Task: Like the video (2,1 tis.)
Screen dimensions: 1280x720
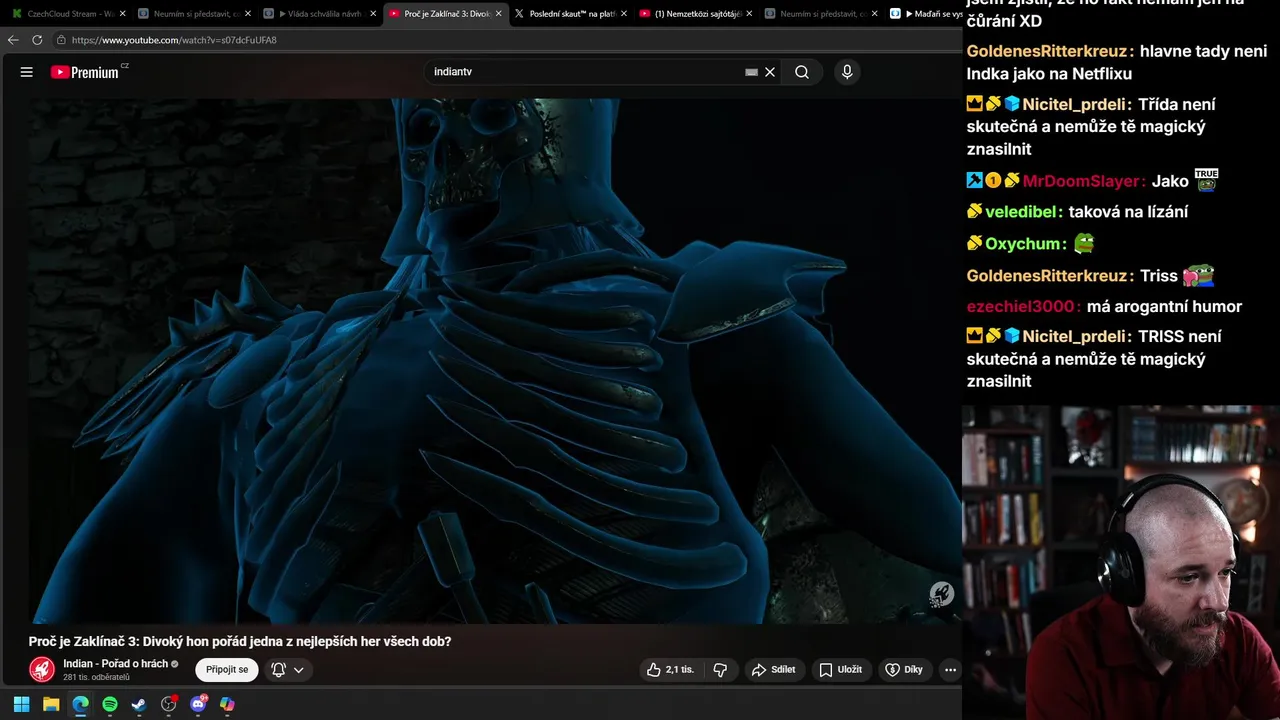Action: pyautogui.click(x=669, y=670)
